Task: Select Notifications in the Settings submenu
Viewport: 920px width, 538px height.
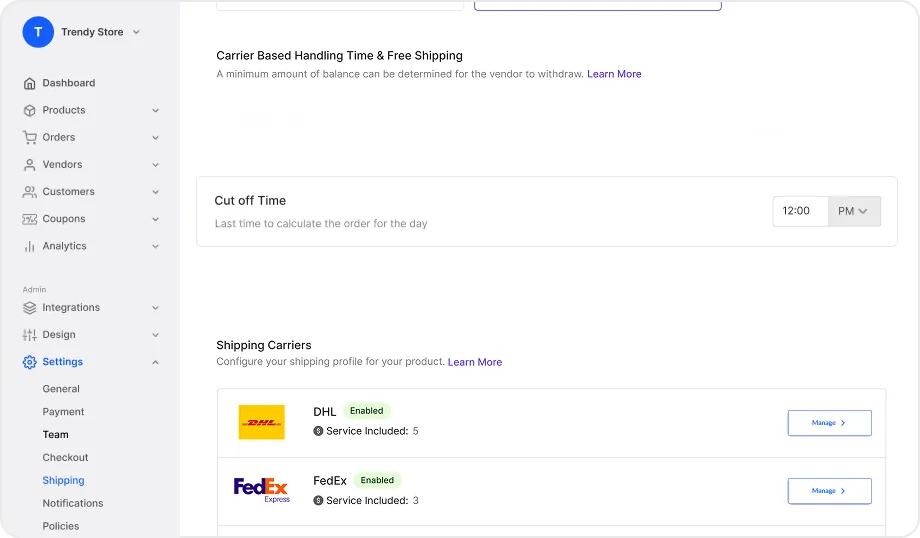Action: point(73,503)
